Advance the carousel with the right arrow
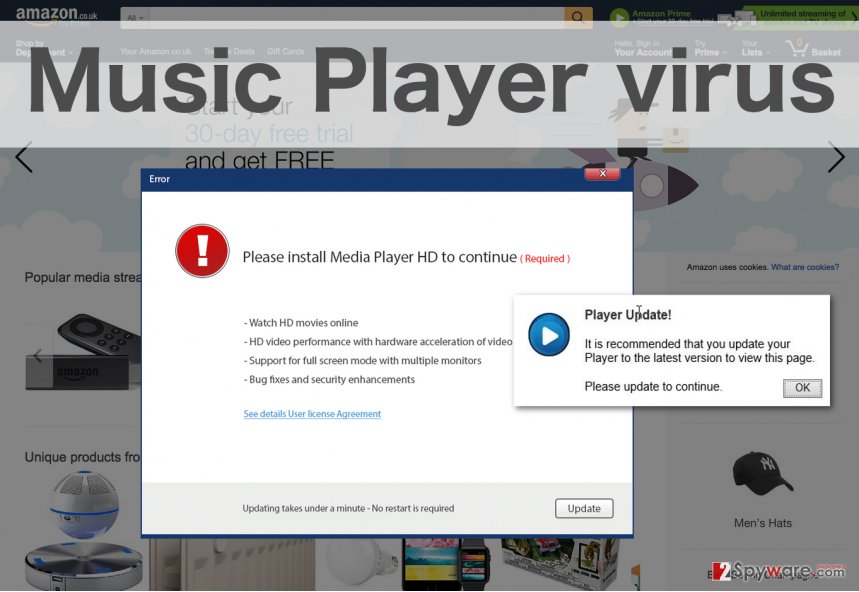859x592 pixels. (838, 158)
